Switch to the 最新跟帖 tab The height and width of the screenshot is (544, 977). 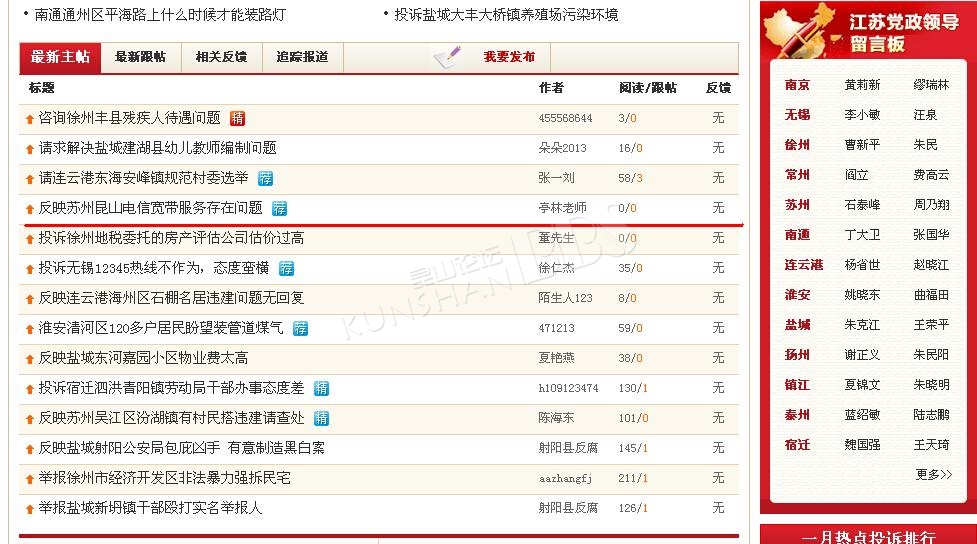click(x=140, y=57)
